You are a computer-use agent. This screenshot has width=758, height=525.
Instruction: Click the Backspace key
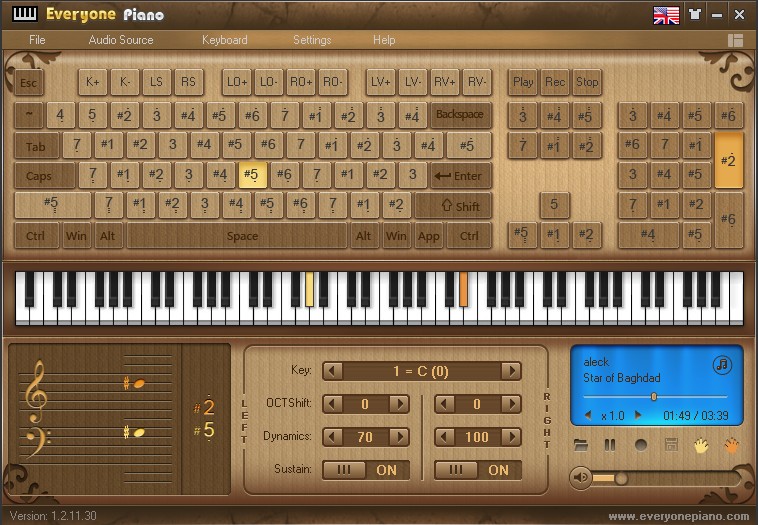pyautogui.click(x=460, y=115)
